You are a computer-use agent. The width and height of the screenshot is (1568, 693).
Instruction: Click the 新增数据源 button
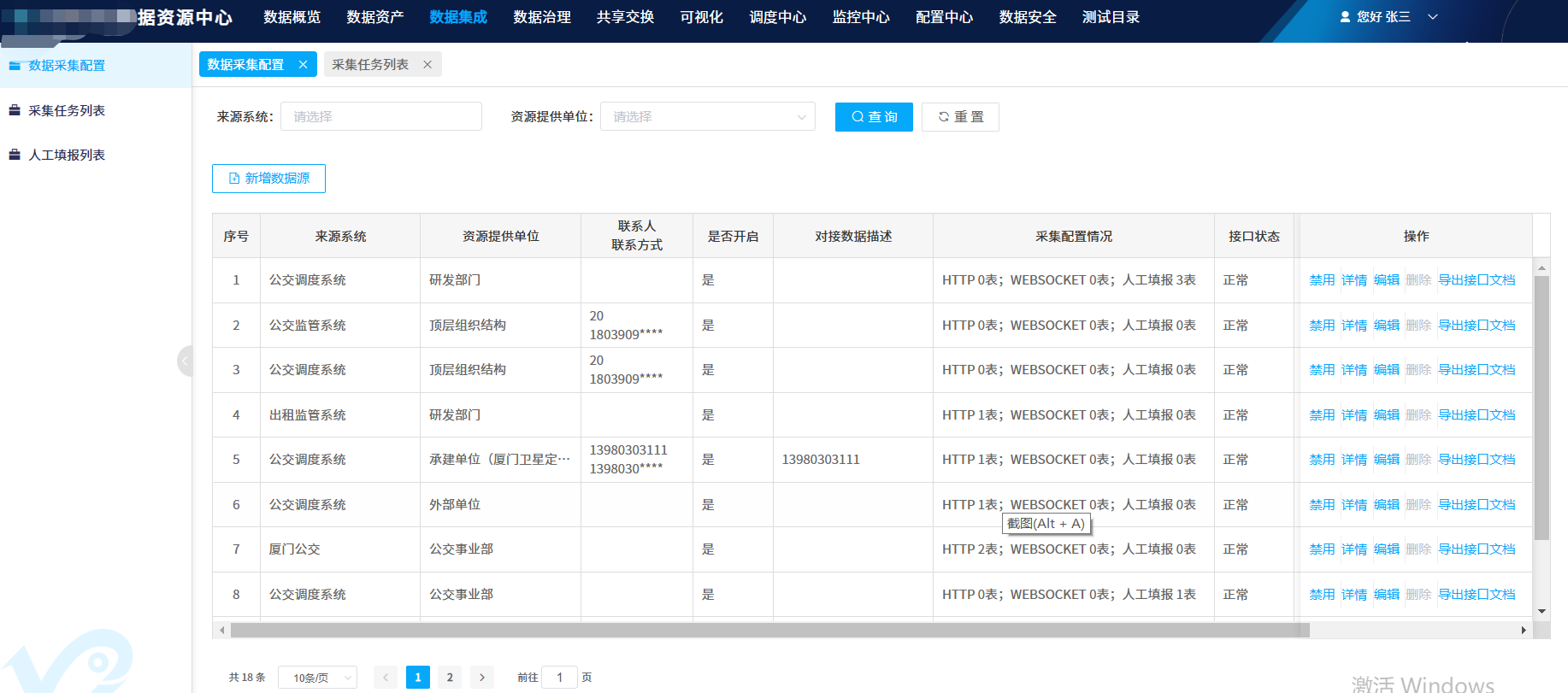point(268,178)
